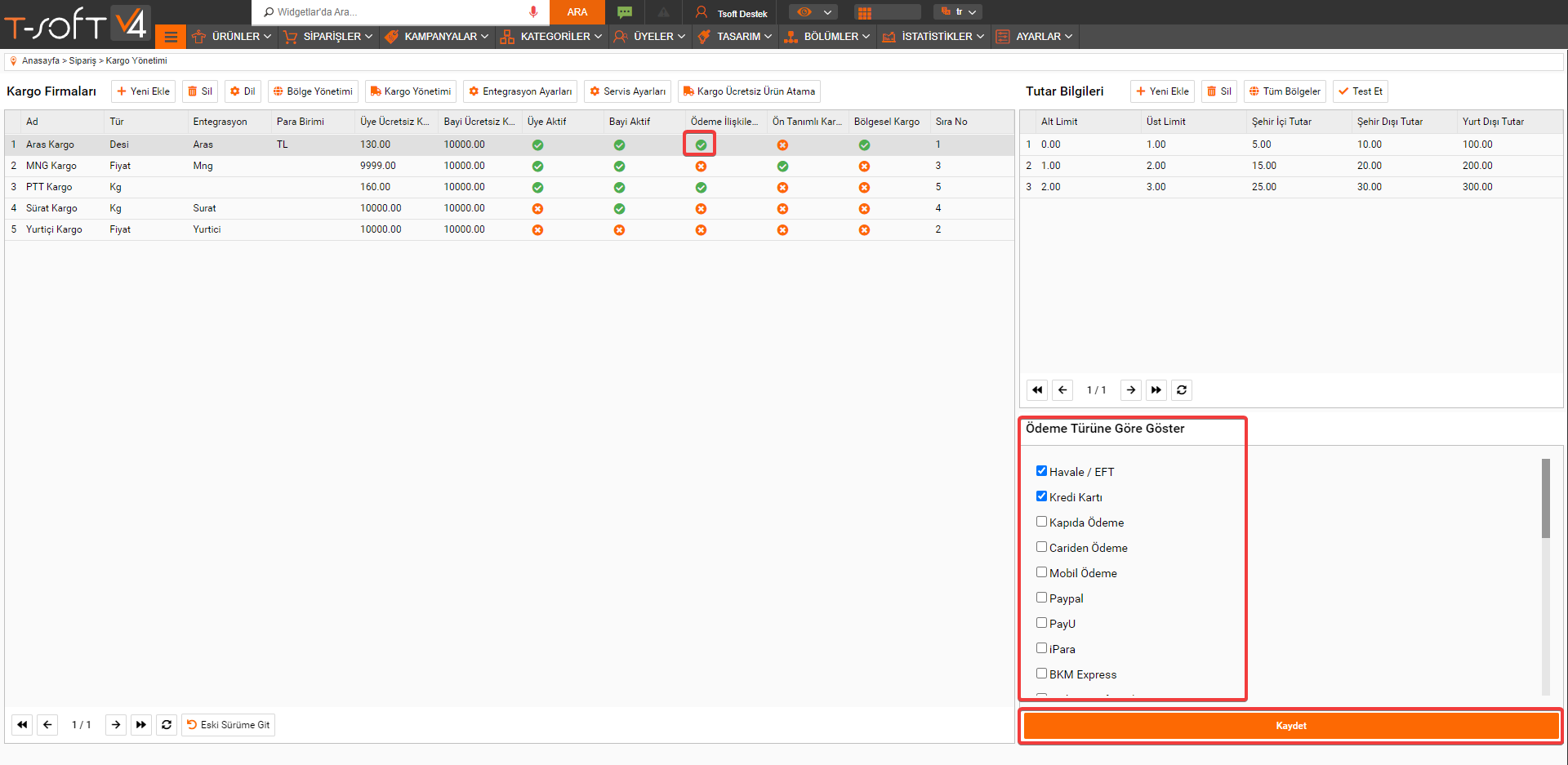Click the Tsoft Destek user icon
This screenshot has height=765, width=1568.
tap(701, 12)
